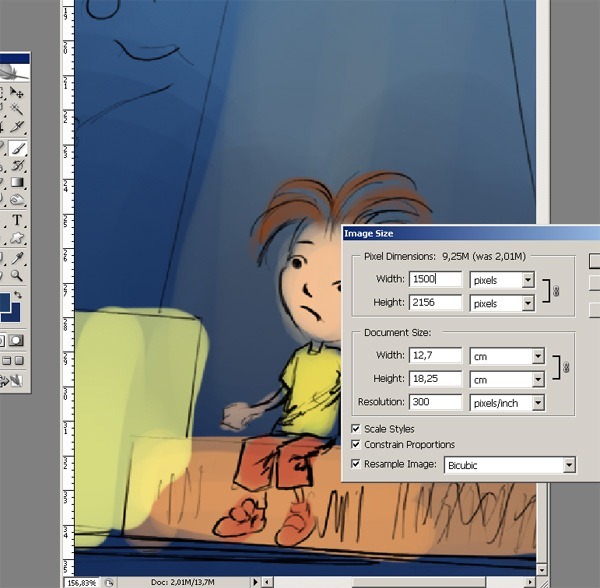
Task: Click the foreground color swatch
Action: coord(5,302)
